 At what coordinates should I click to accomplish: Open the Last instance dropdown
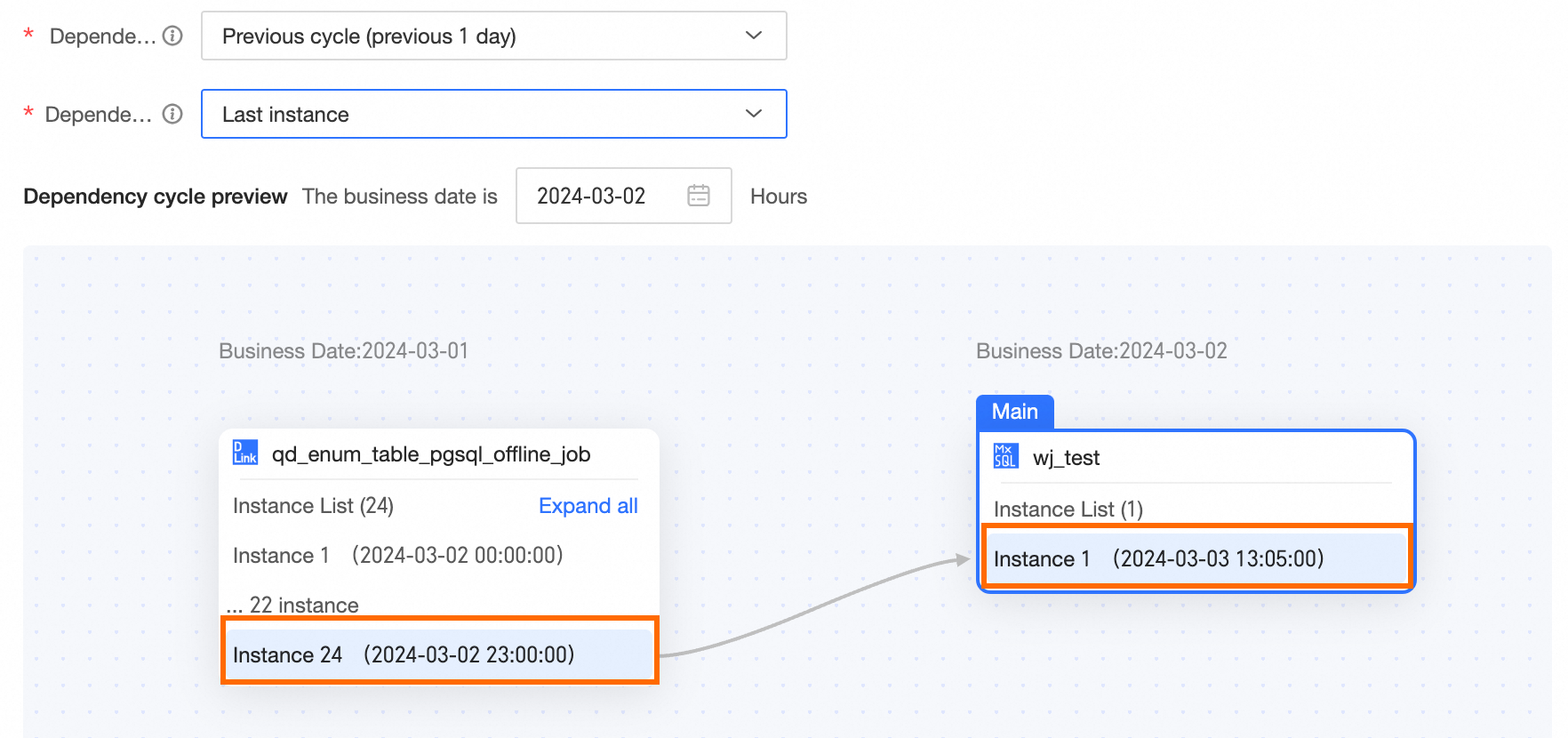click(494, 114)
